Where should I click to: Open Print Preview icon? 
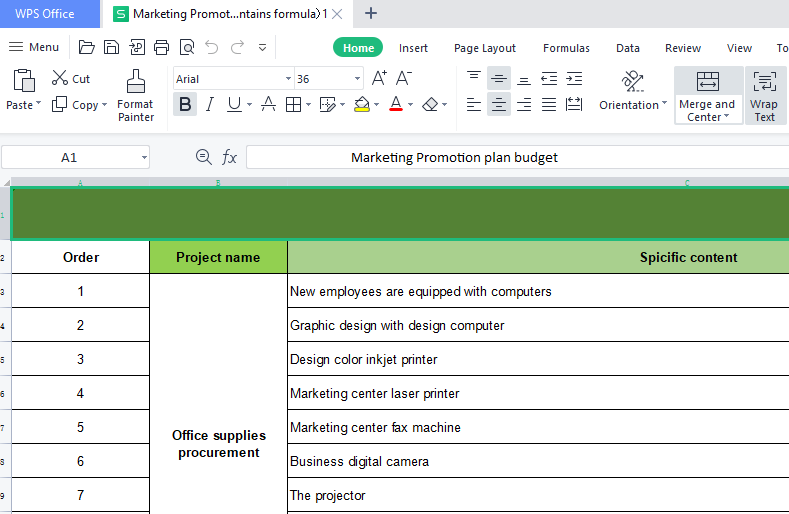[187, 47]
